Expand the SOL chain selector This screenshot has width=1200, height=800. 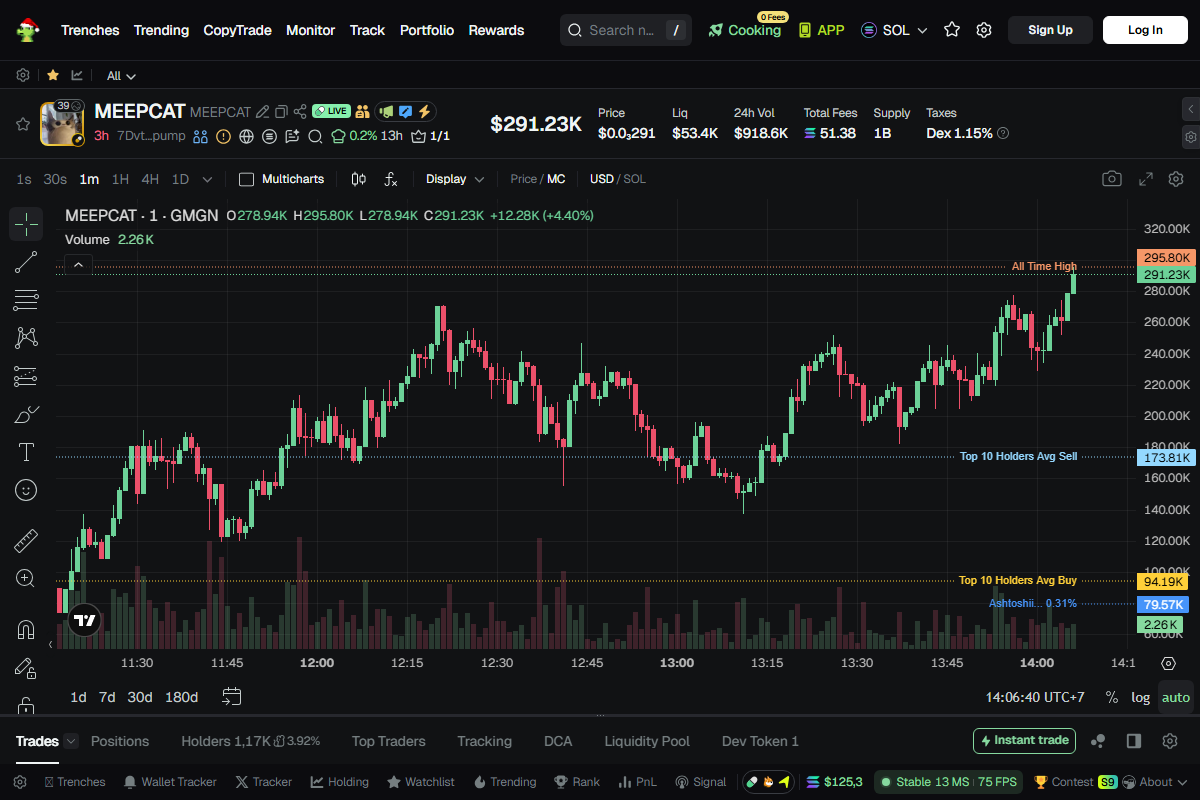tap(895, 30)
